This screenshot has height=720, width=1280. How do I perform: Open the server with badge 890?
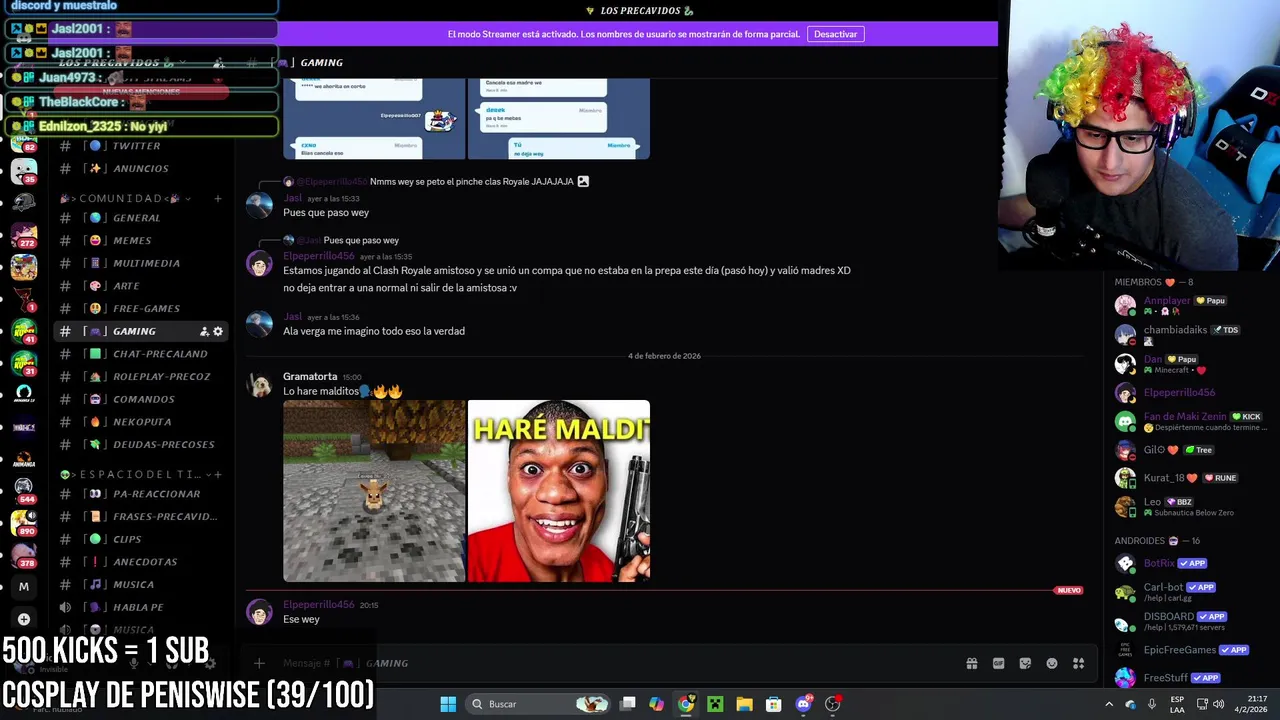pyautogui.click(x=24, y=522)
